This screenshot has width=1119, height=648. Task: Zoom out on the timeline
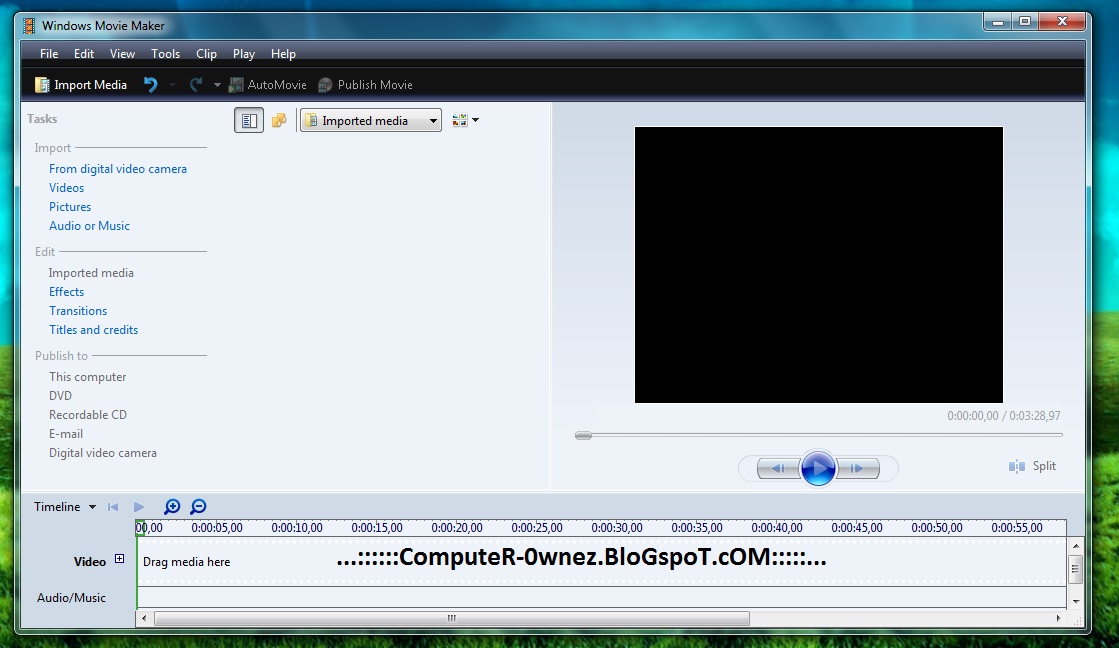click(x=198, y=507)
